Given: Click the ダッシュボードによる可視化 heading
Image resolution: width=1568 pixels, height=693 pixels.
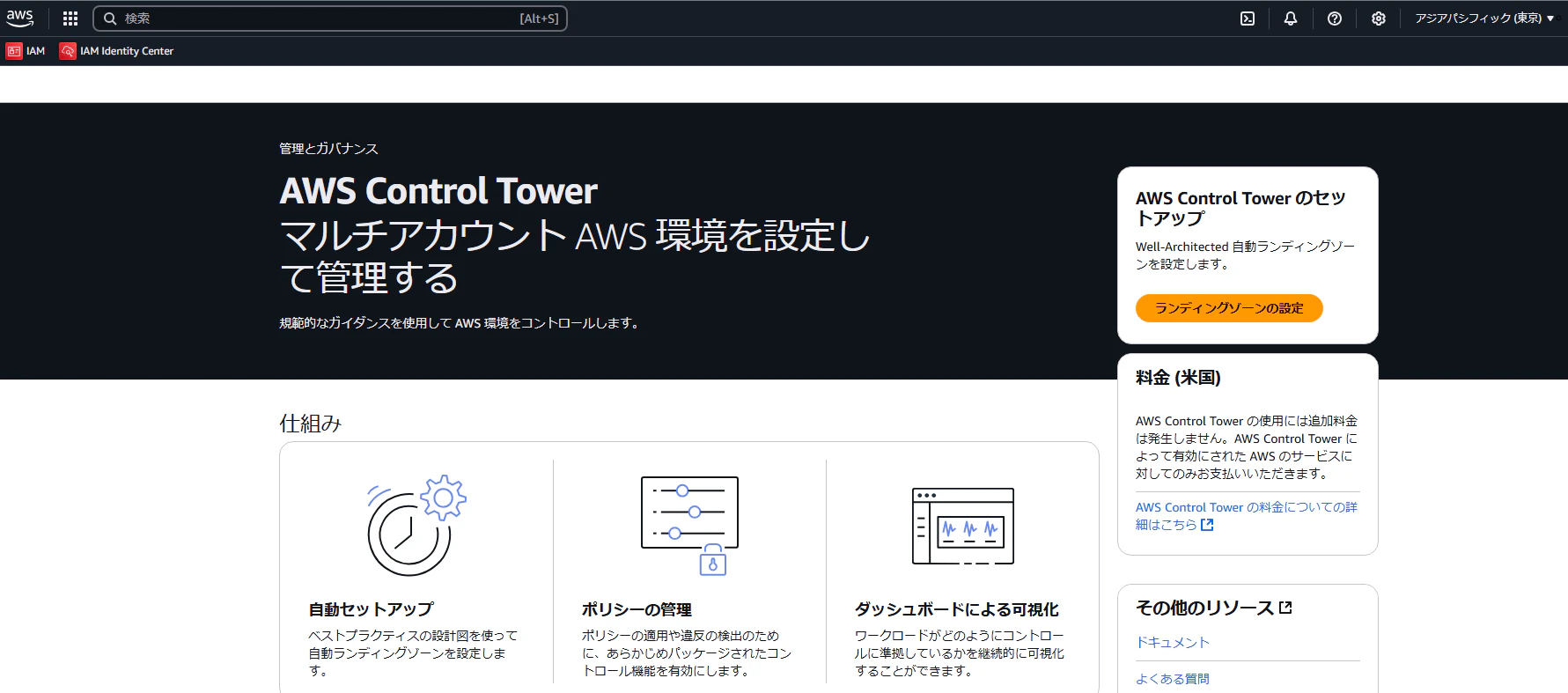Looking at the screenshot, I should click(956, 609).
